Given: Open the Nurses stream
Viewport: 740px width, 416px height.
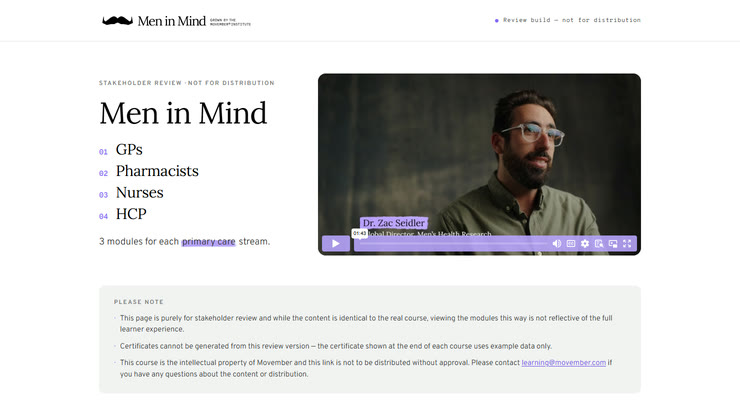Looking at the screenshot, I should 140,193.
